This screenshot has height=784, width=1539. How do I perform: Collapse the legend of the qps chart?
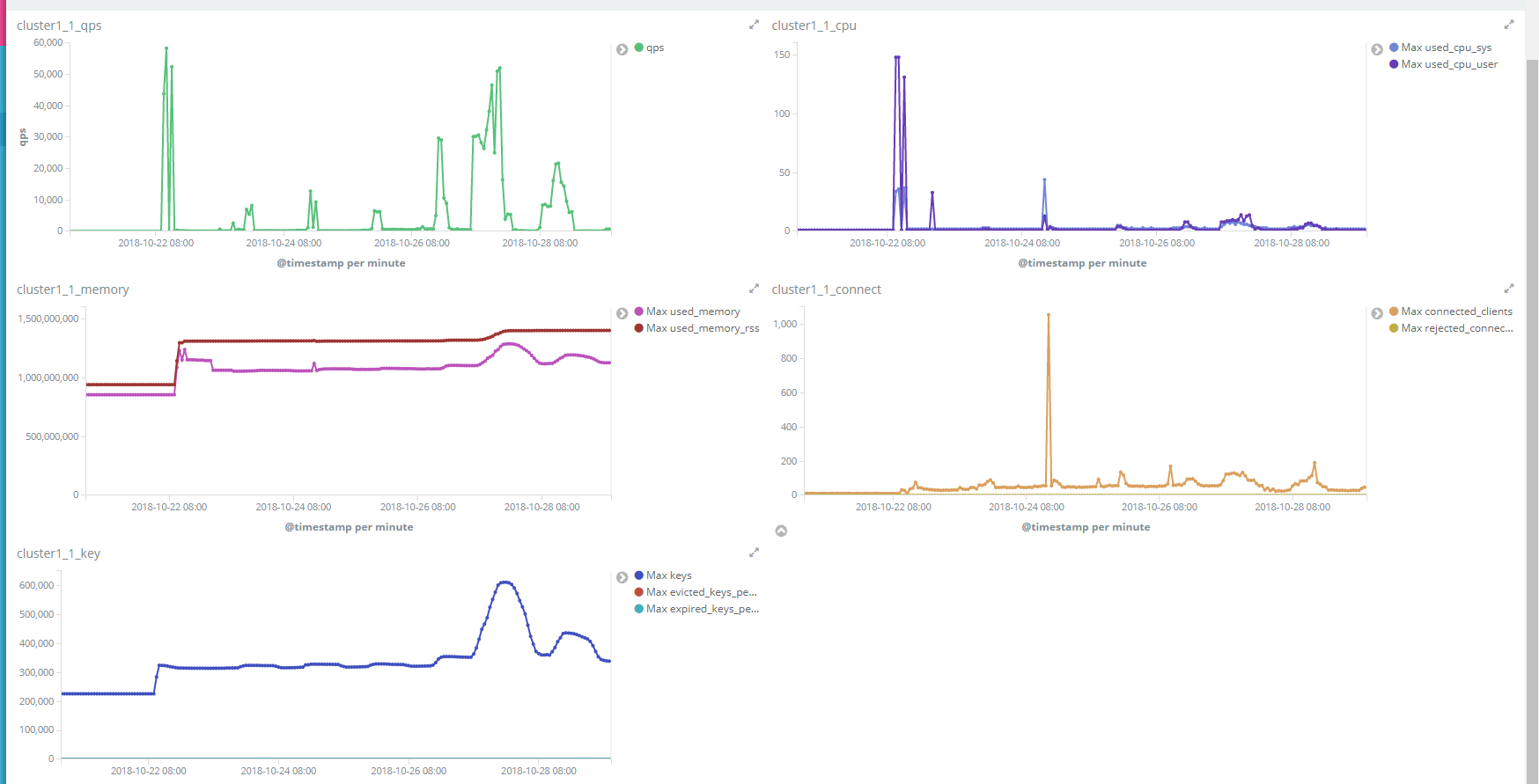tap(622, 49)
